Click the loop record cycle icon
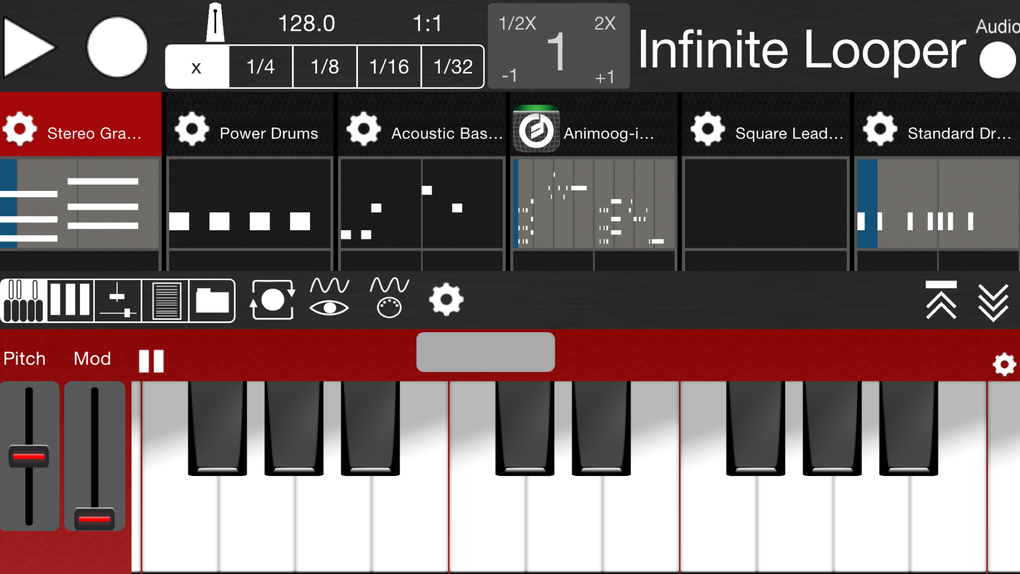 [x=272, y=300]
